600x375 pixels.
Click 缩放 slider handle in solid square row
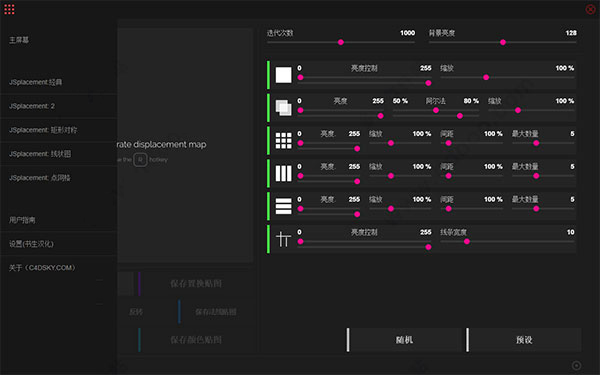pos(486,77)
